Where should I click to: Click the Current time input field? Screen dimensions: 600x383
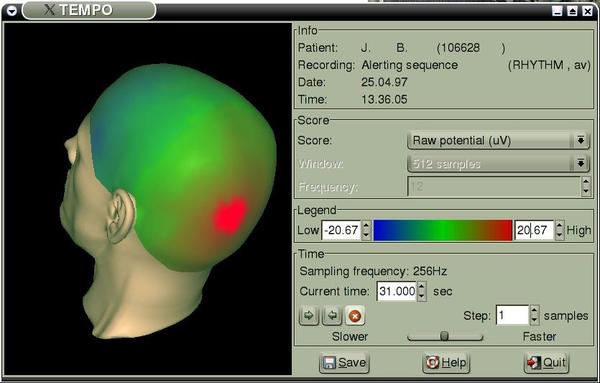(x=397, y=291)
